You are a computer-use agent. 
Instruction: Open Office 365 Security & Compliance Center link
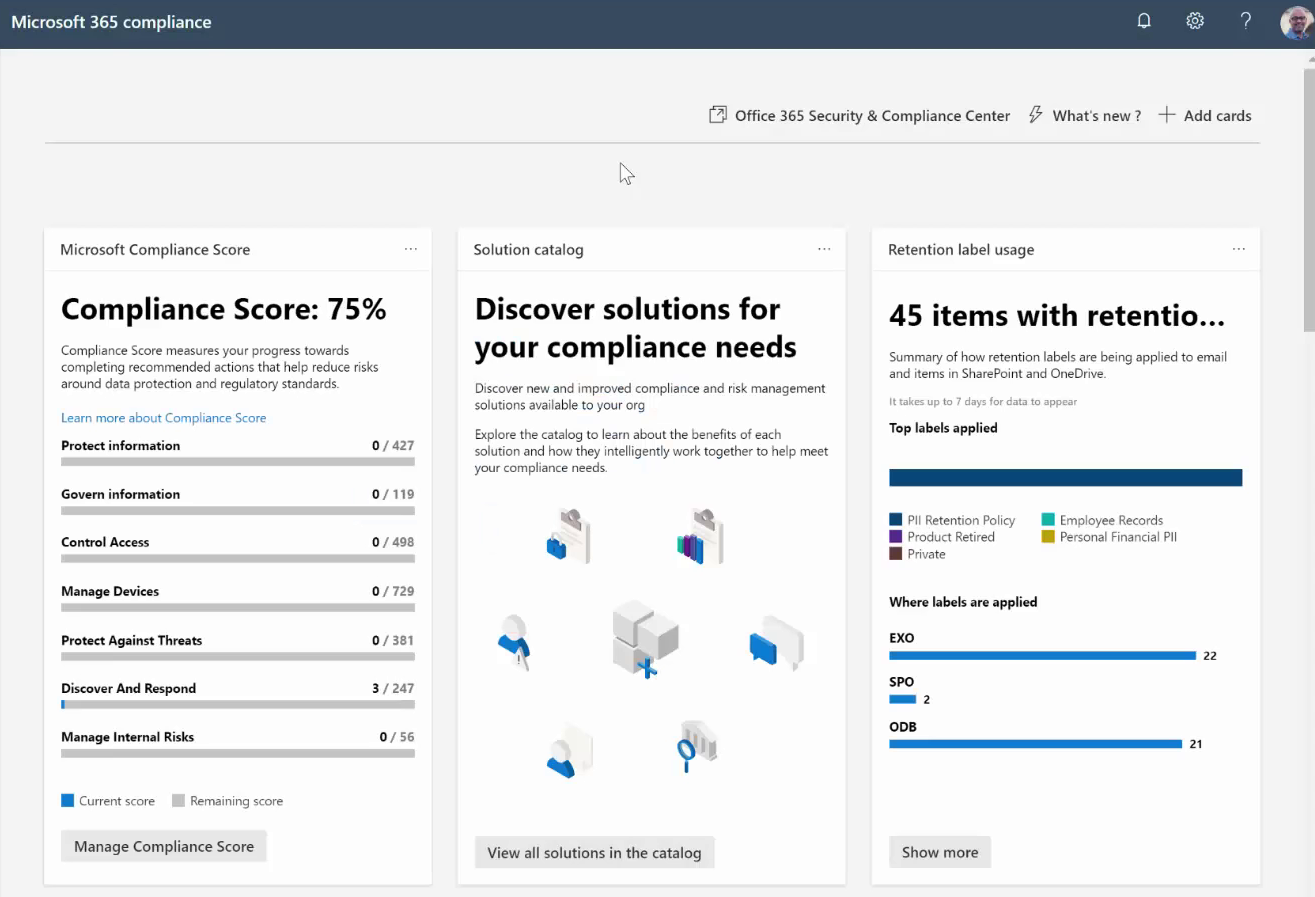(872, 116)
